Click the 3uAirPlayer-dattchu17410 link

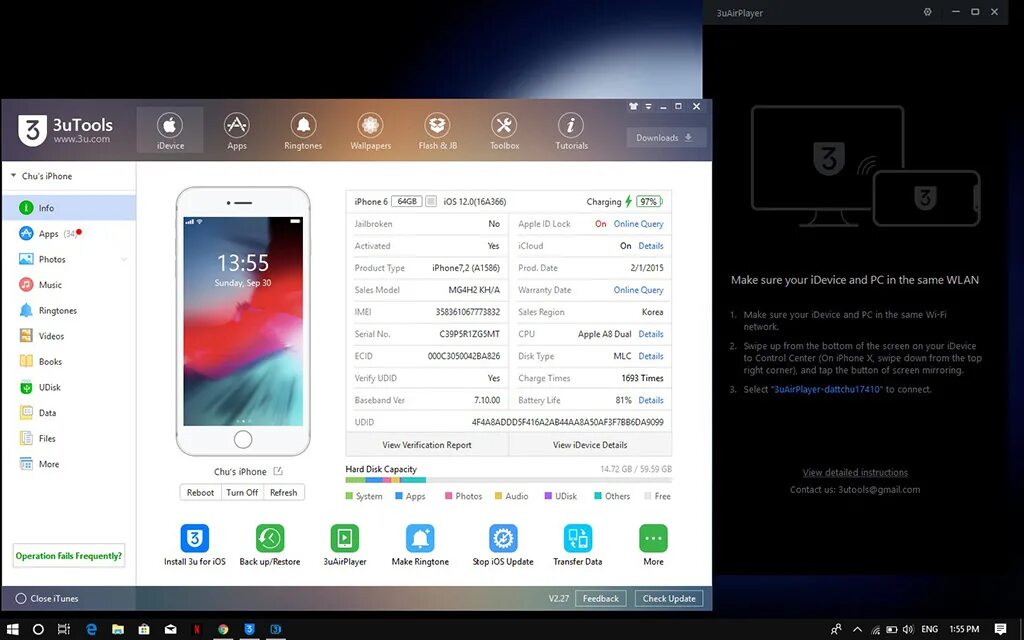827,389
